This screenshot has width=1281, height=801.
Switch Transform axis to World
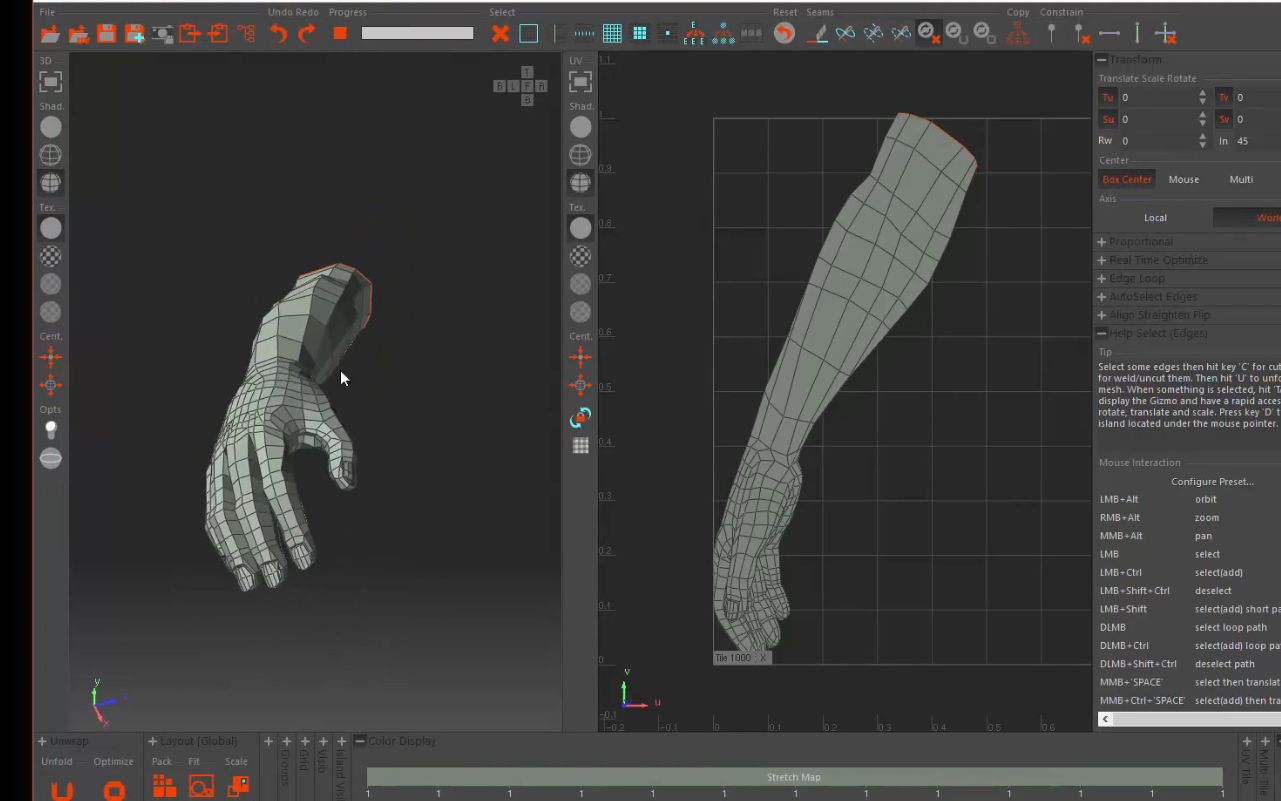click(1266, 217)
